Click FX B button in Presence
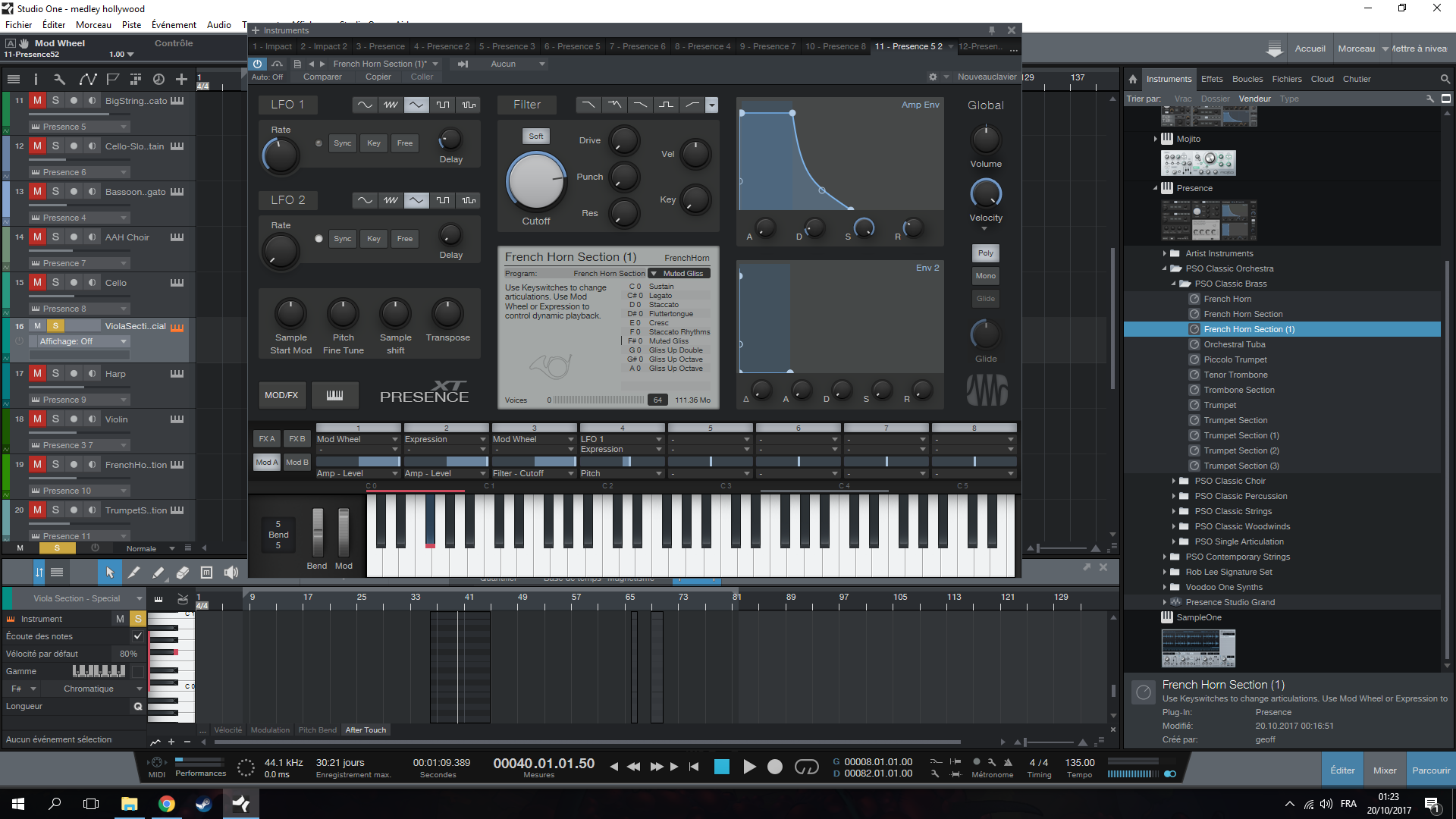1456x819 pixels. (297, 439)
